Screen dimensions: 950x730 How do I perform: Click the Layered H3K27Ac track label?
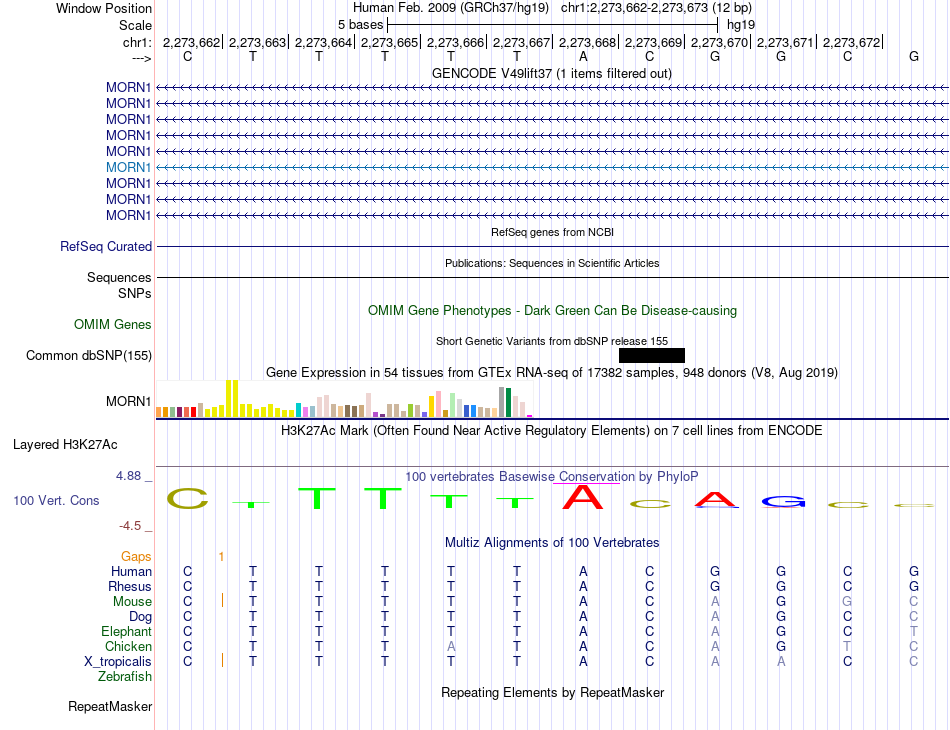pyautogui.click(x=65, y=445)
